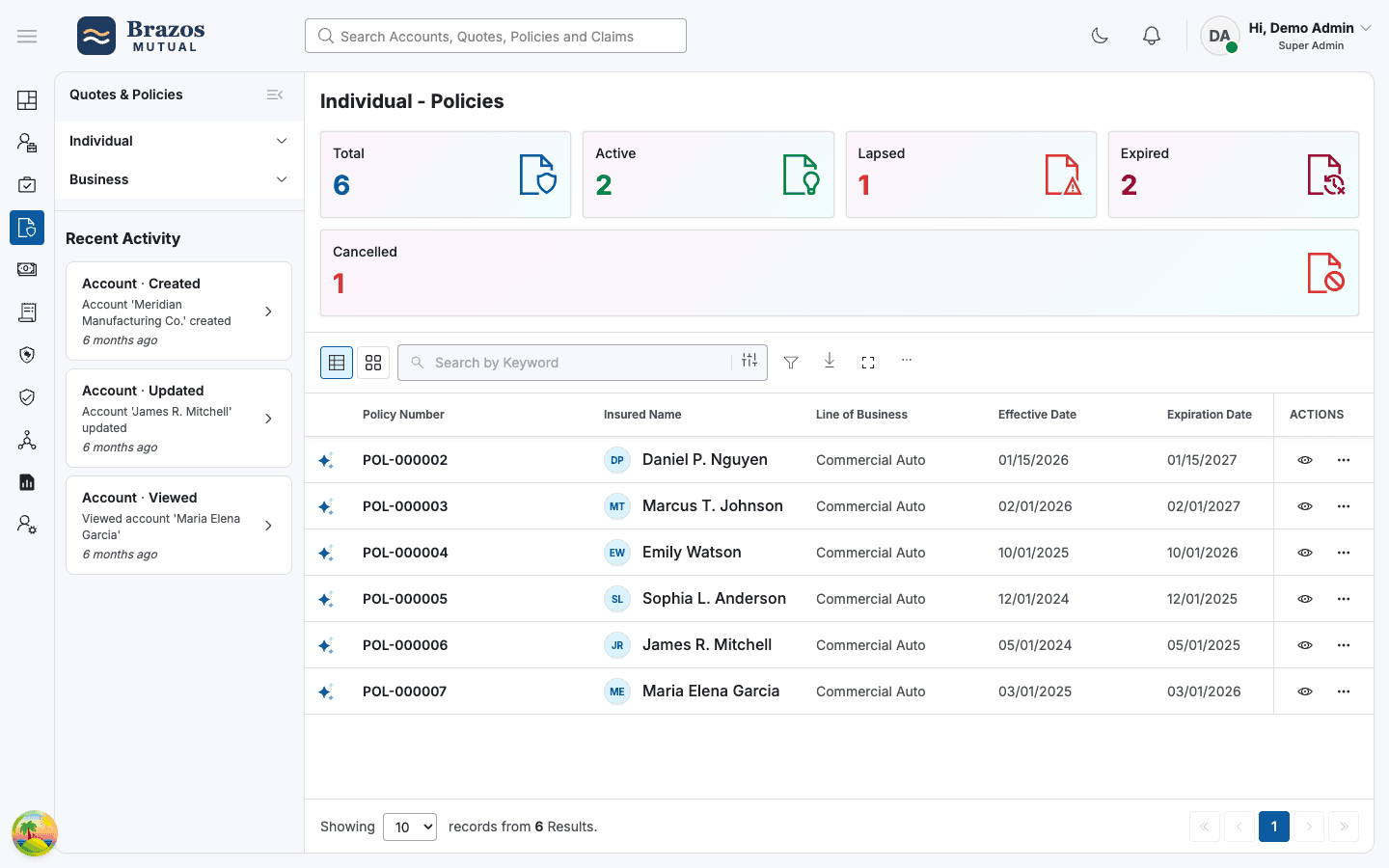
Task: Open the billing cash icon in the sidebar
Action: 27,270
